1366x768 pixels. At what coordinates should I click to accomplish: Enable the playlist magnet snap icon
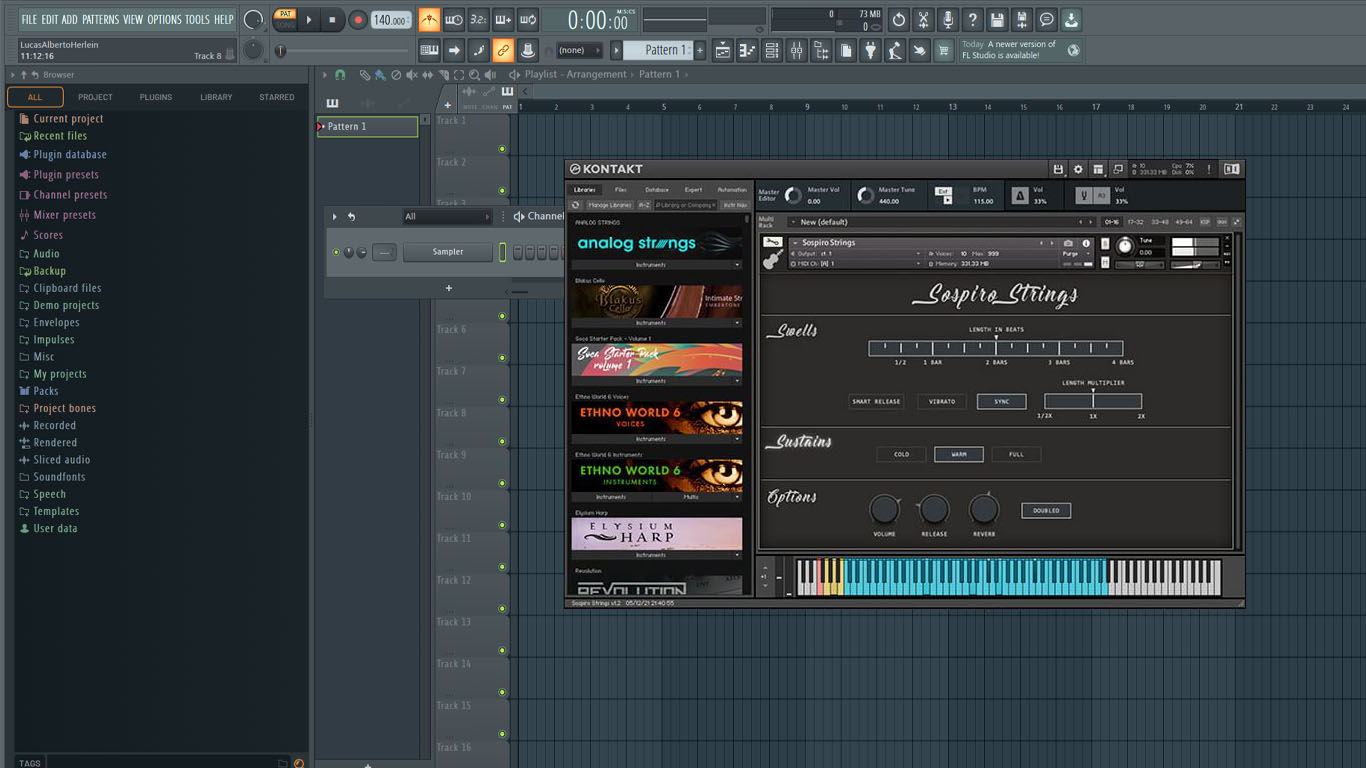(x=340, y=75)
